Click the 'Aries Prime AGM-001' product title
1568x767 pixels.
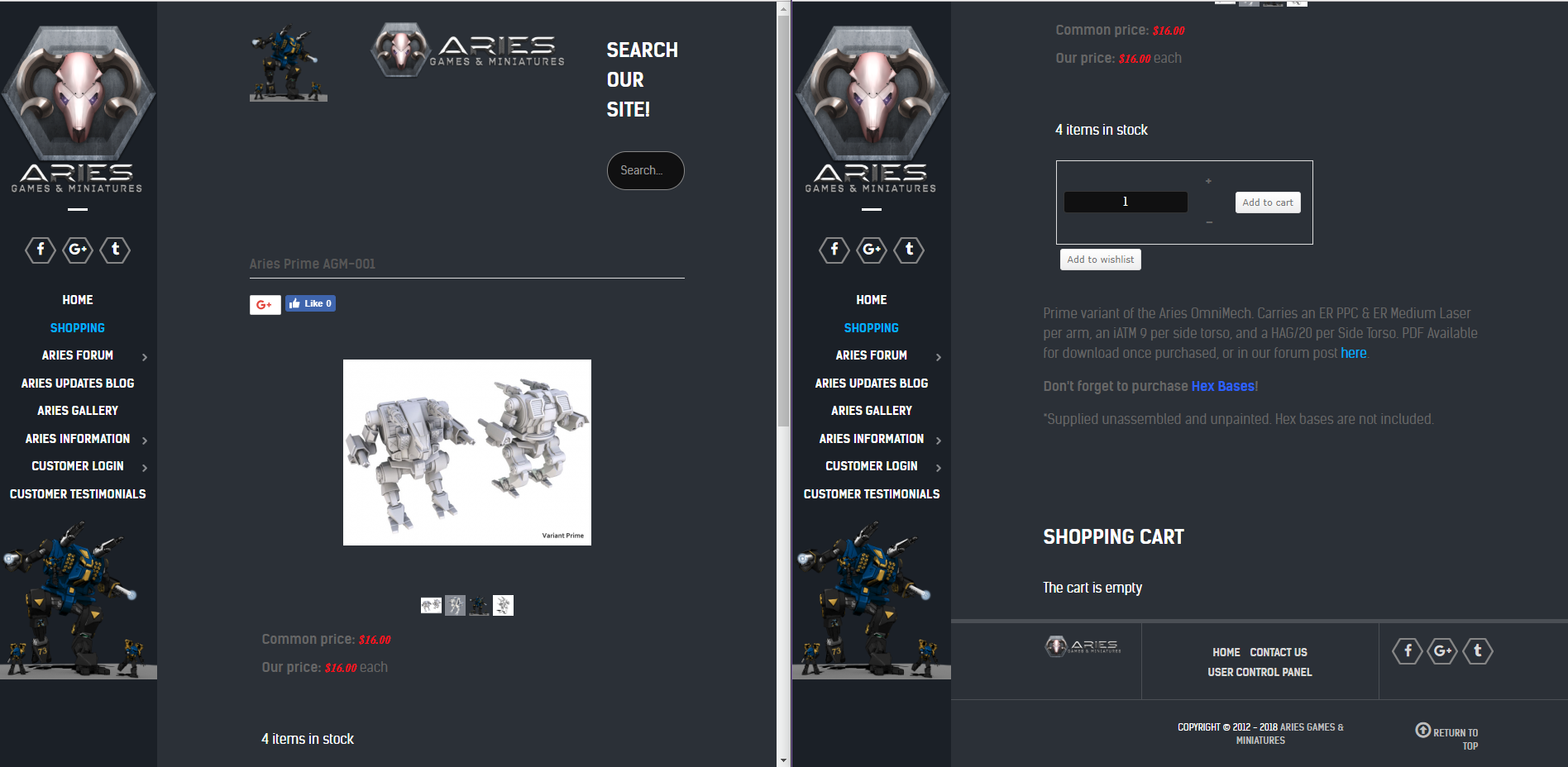(313, 264)
